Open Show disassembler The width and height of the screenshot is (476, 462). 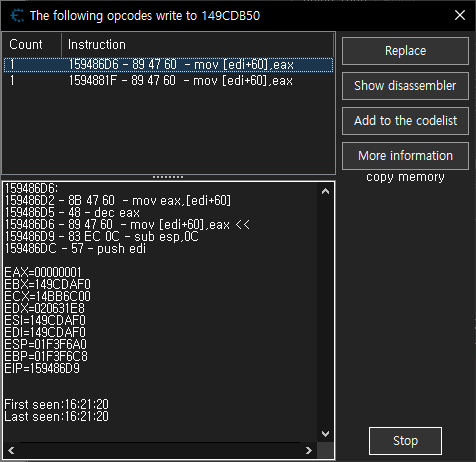point(405,86)
